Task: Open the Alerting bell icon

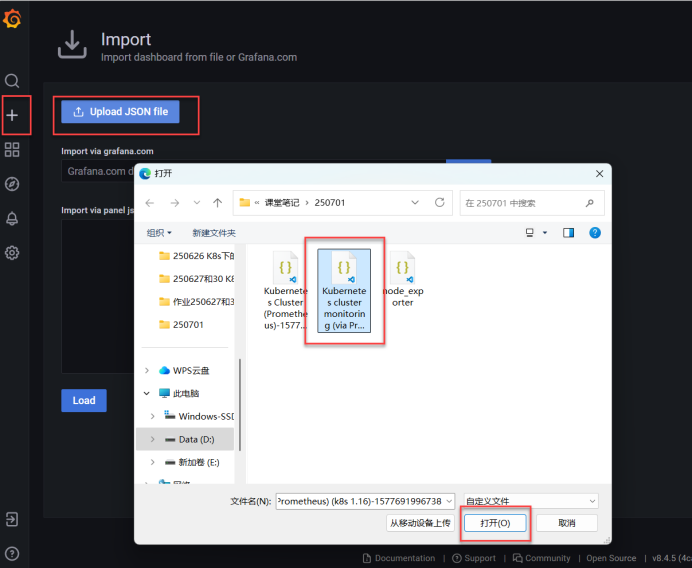Action: pyautogui.click(x=12, y=218)
